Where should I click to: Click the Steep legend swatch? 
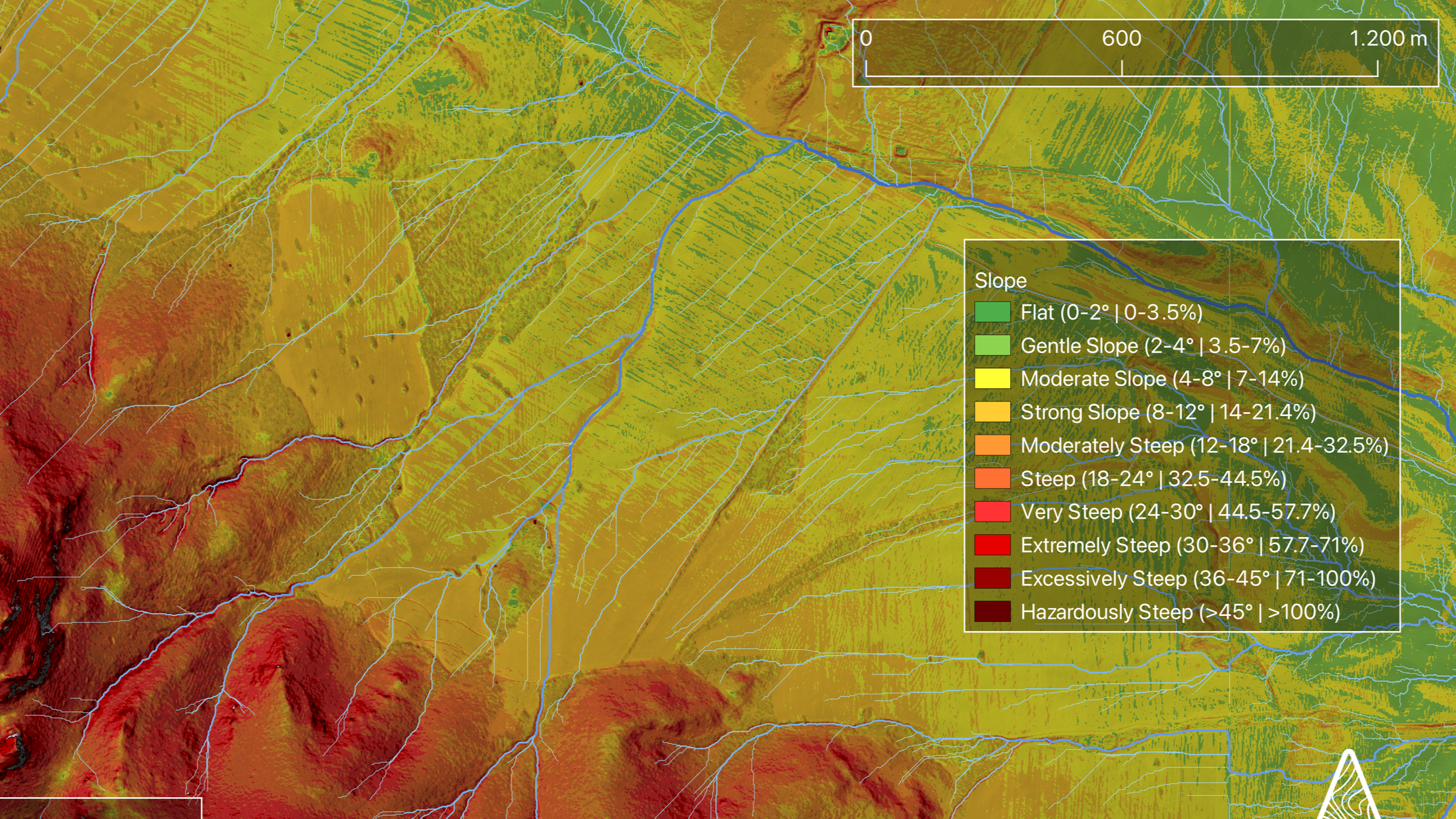click(992, 479)
